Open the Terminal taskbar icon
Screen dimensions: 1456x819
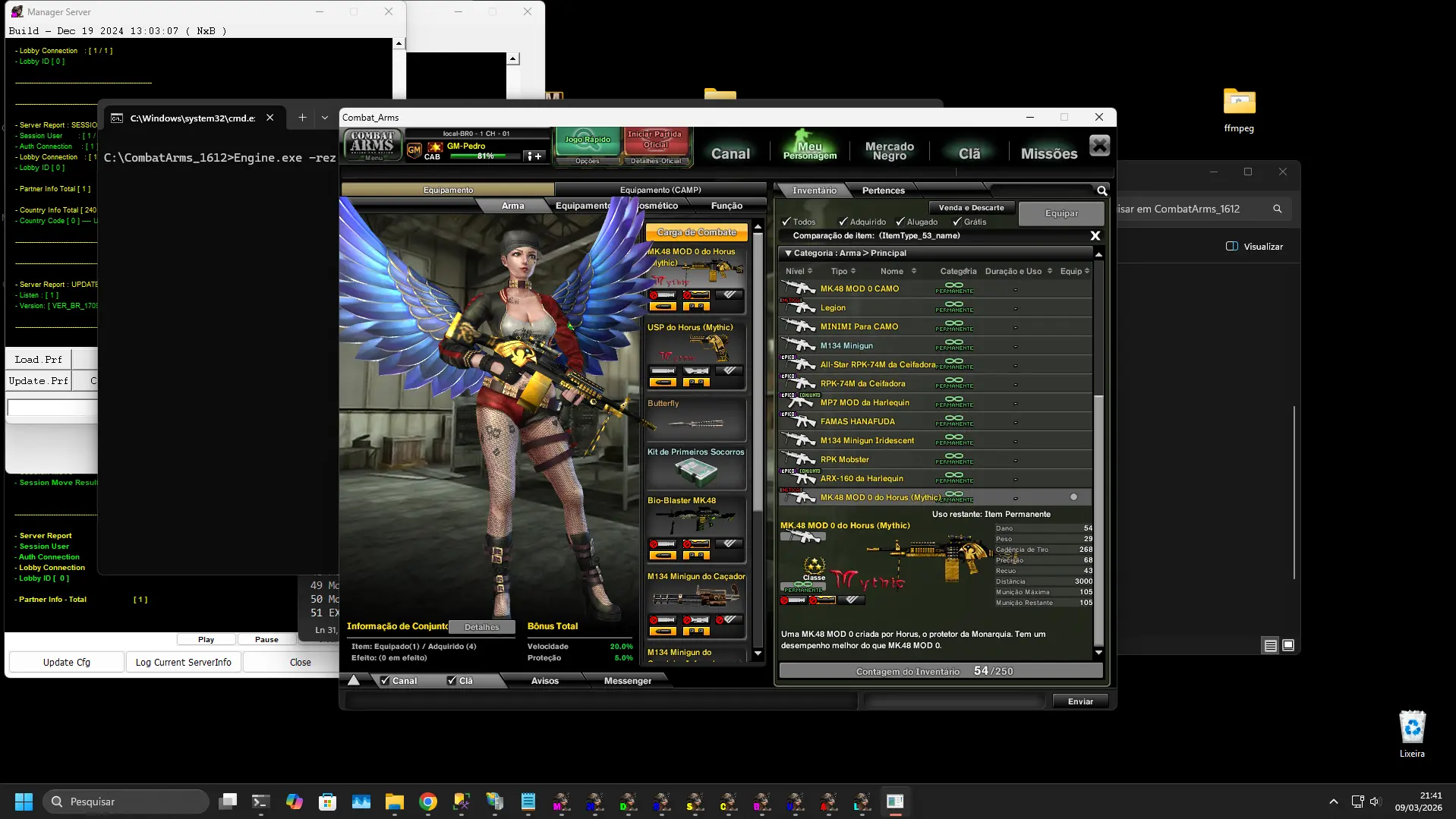click(261, 802)
